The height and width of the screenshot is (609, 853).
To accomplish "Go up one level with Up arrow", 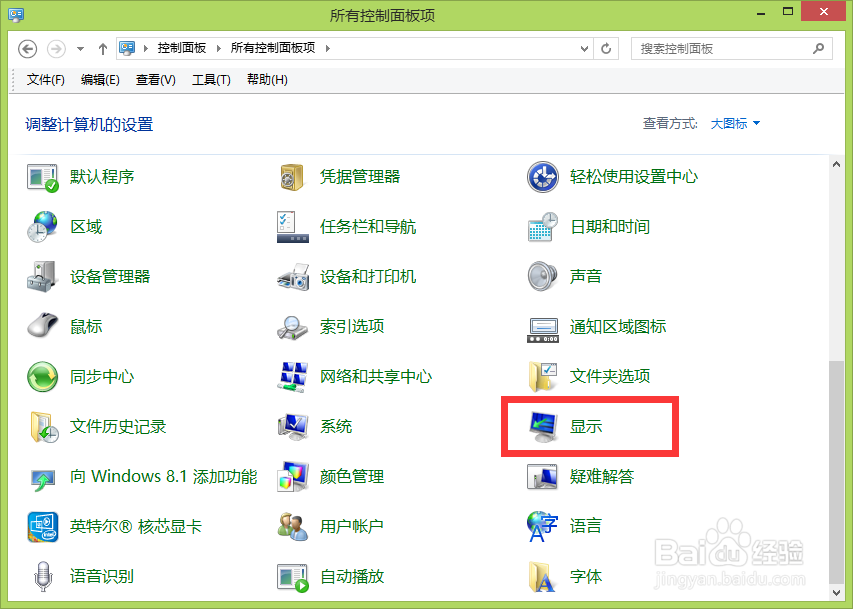I will [x=103, y=49].
